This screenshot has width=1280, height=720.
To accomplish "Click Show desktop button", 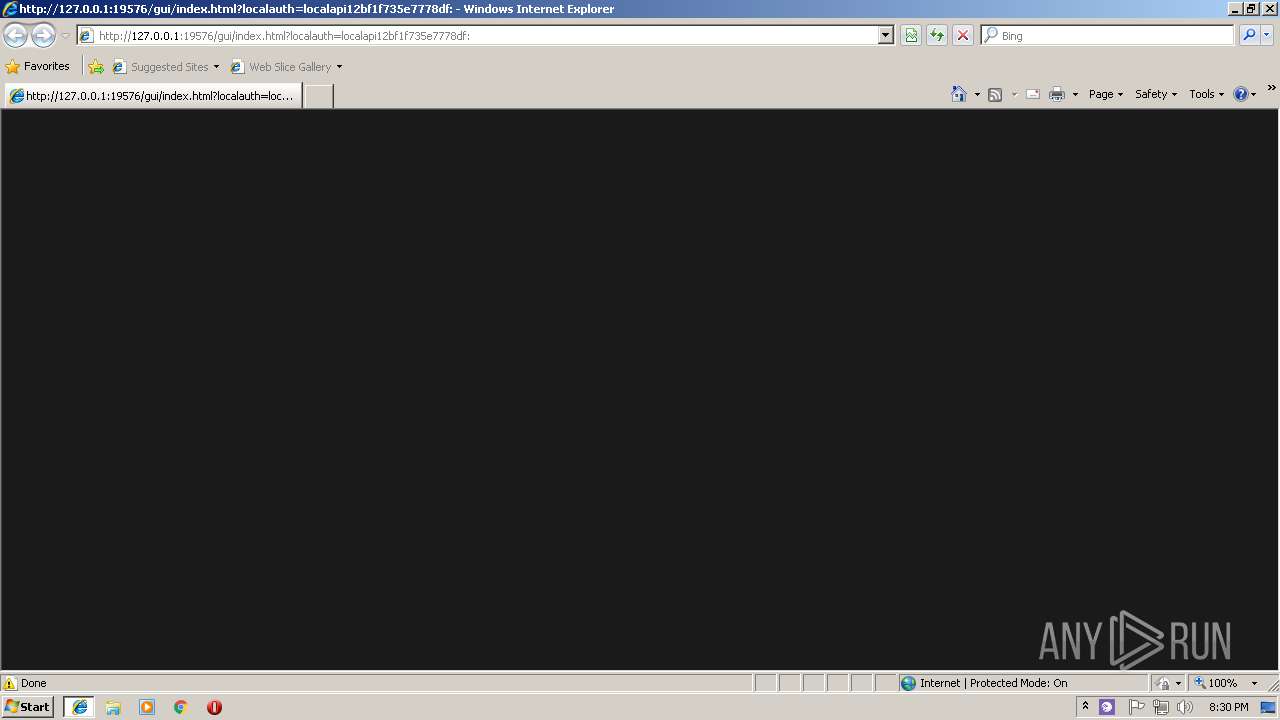I will (1269, 707).
